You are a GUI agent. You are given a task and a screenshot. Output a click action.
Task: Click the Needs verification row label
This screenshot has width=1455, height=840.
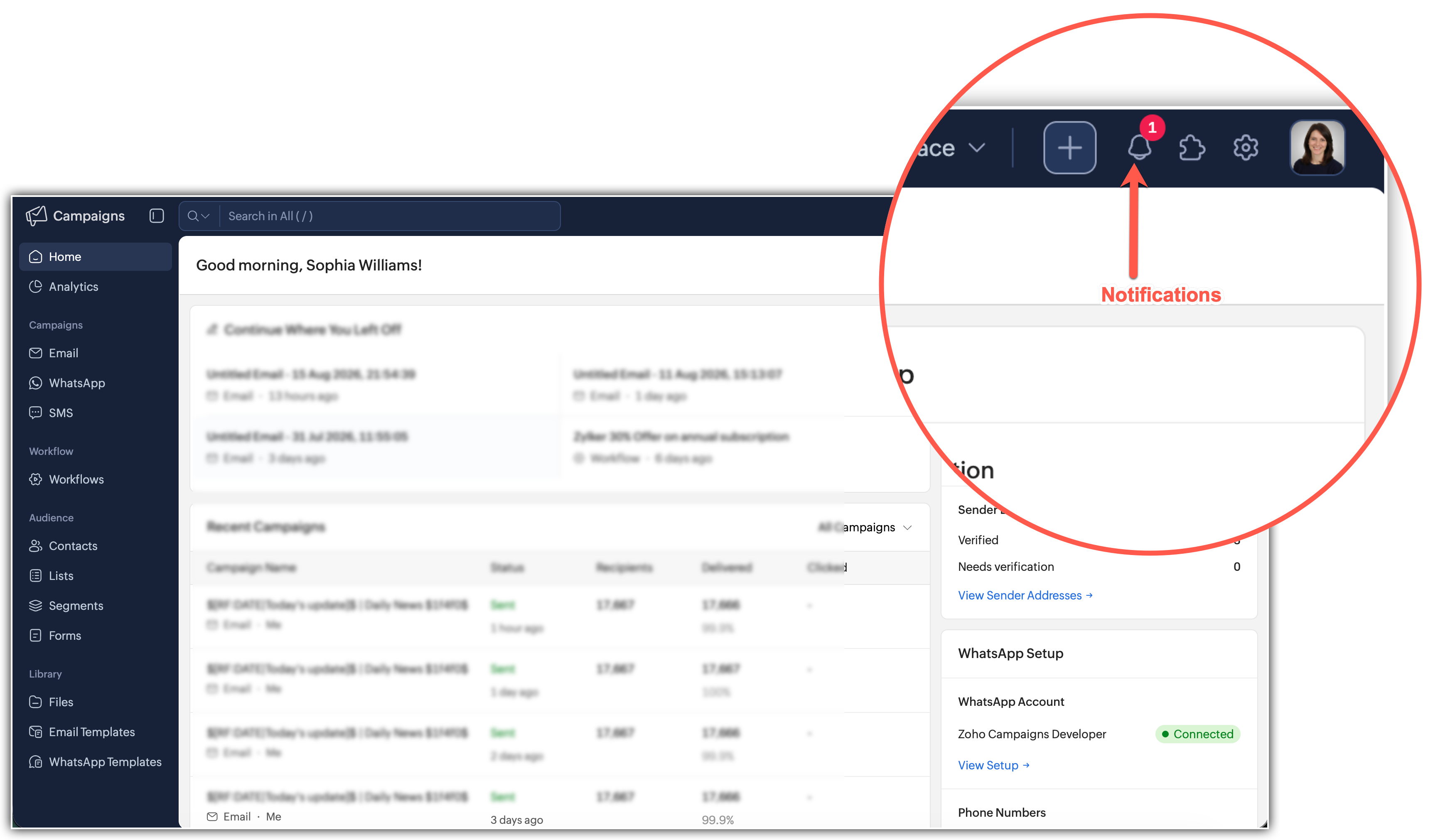coord(1005,567)
